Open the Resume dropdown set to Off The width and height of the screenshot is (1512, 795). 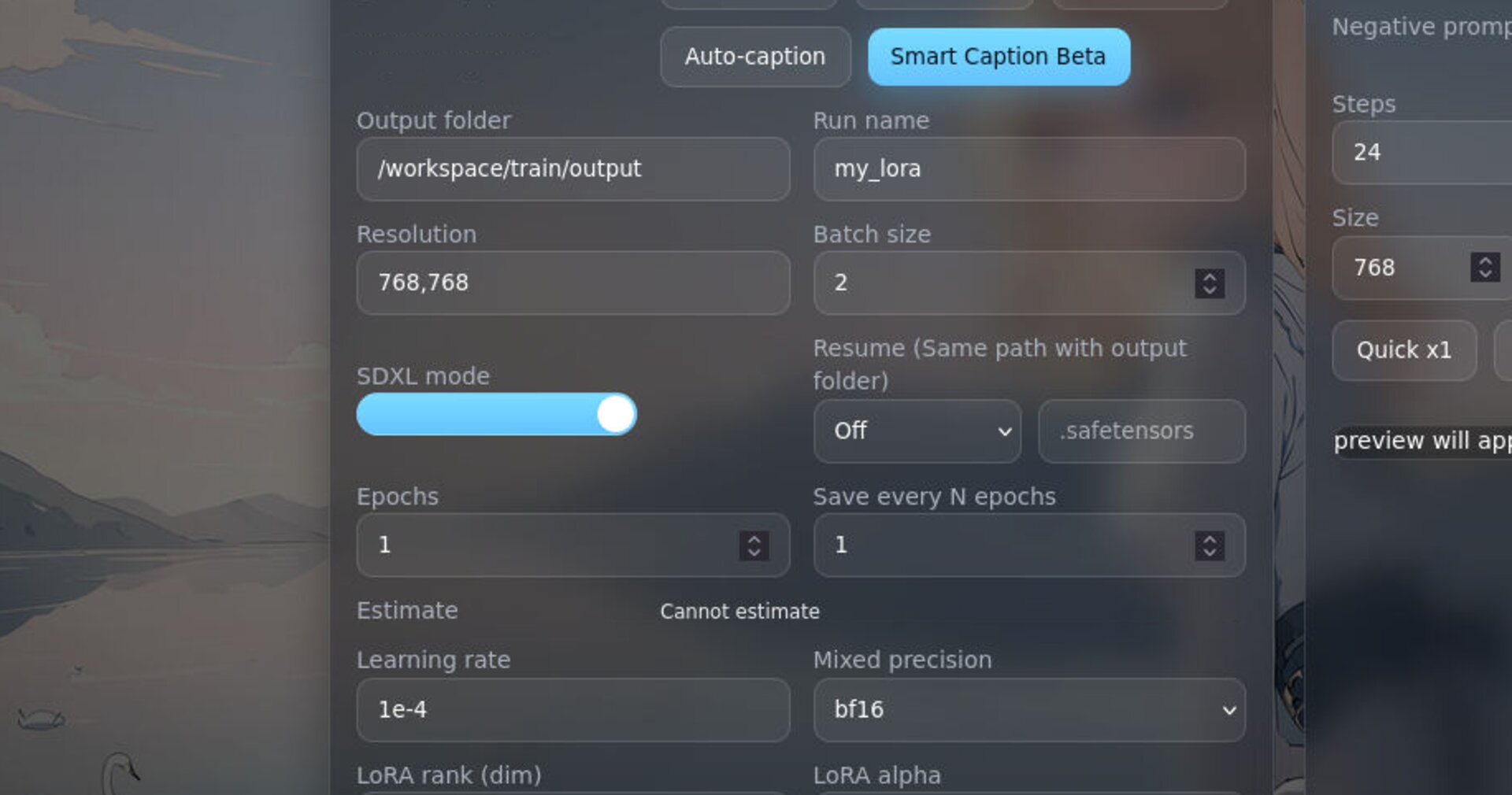pos(917,431)
